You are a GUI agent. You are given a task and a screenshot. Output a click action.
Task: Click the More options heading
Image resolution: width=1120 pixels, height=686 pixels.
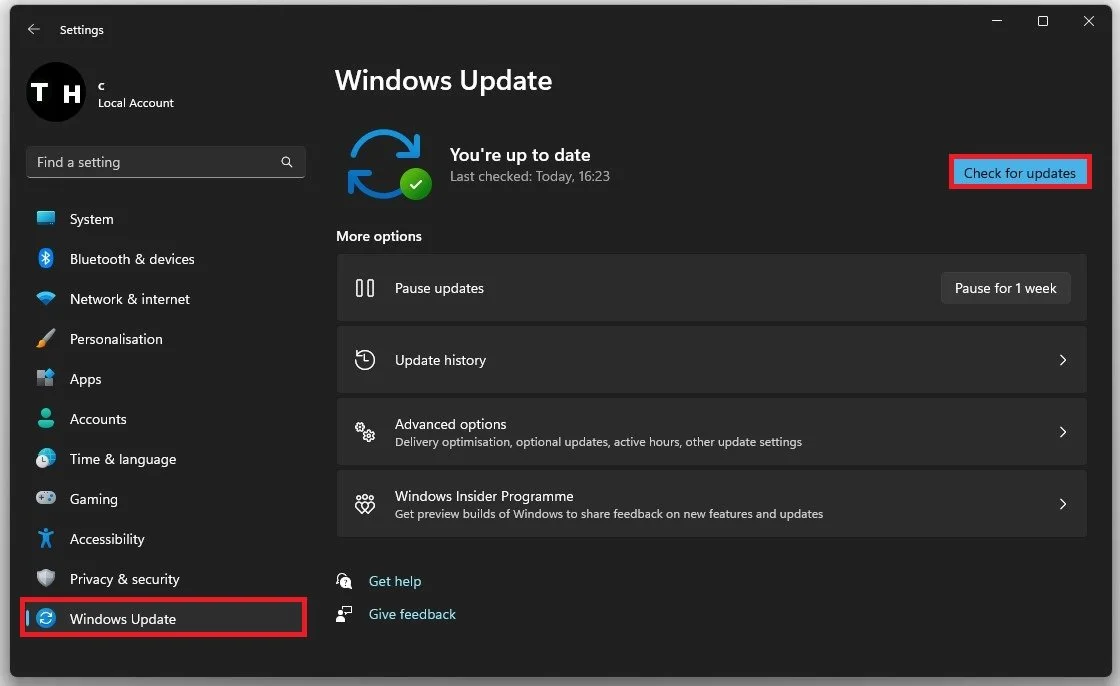(x=379, y=236)
